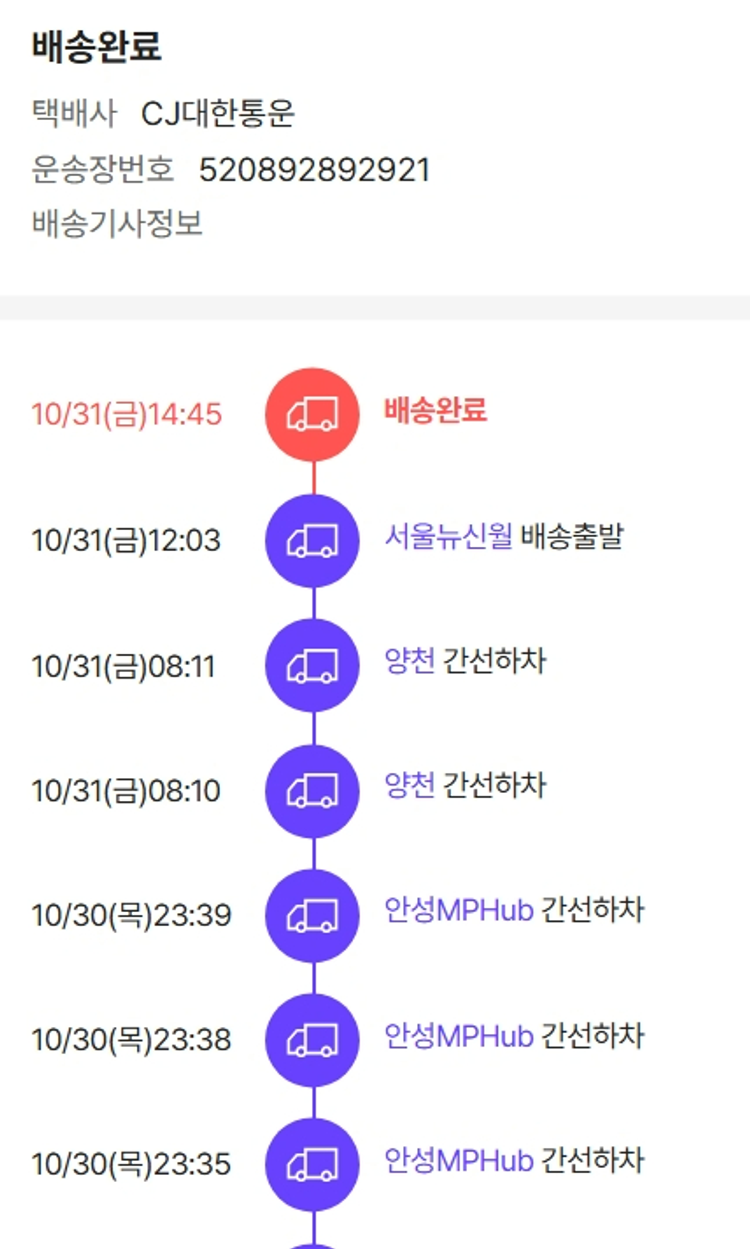Click the 배송출발 status text
The height and width of the screenshot is (1249, 750).
(572, 537)
